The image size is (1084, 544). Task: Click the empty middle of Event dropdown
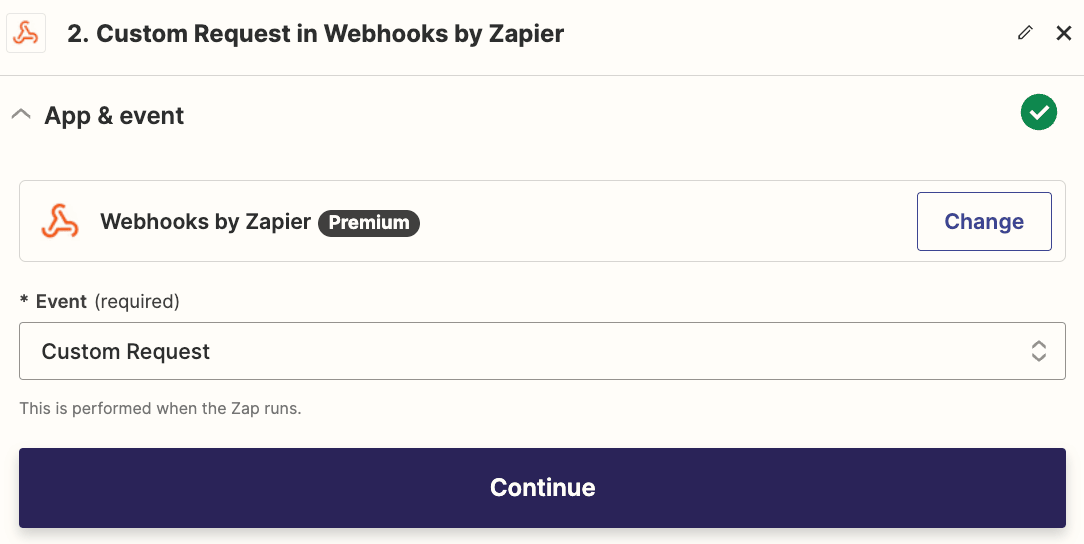tap(600, 352)
